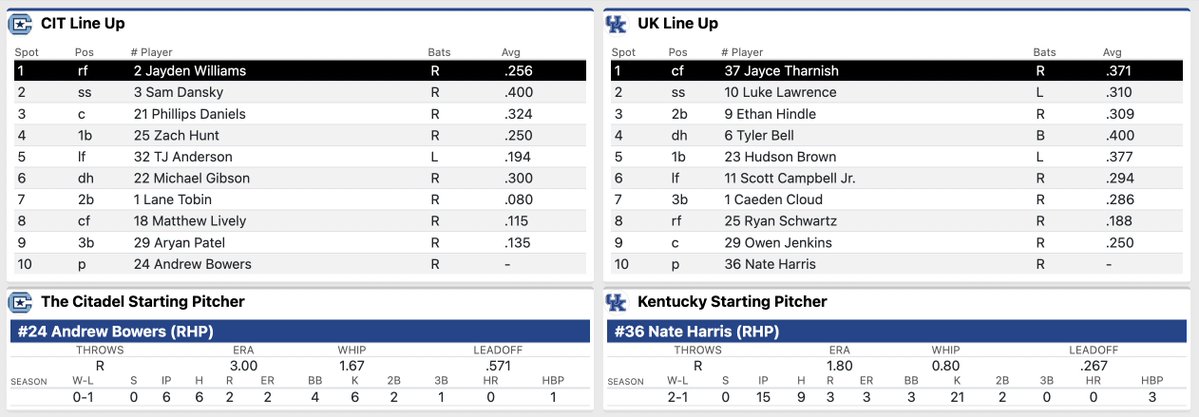Viewport: 1199px width, 417px height.
Task: Click the Avg column header in CIT lineup
Action: click(511, 52)
